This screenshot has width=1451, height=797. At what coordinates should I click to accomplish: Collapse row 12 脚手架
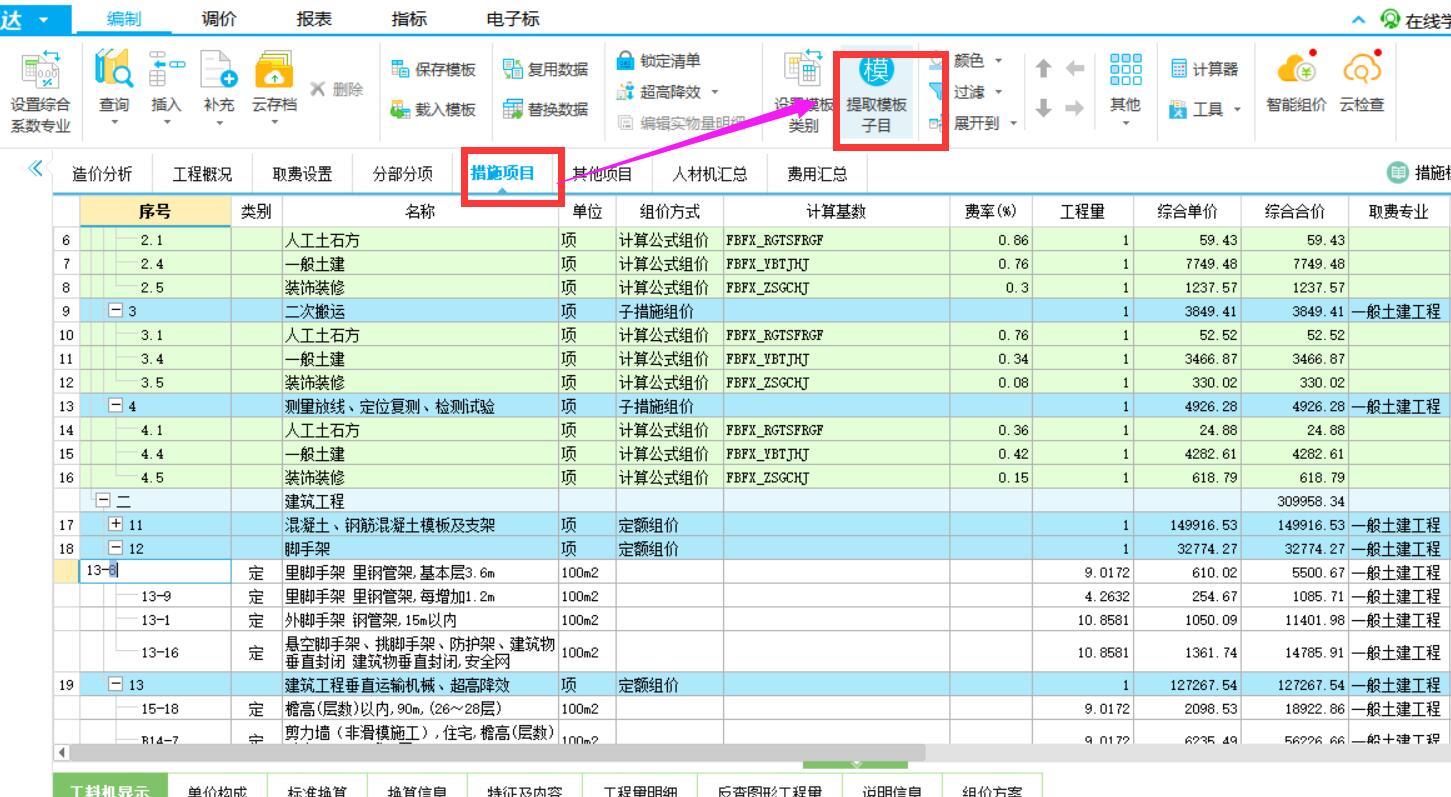pos(115,549)
